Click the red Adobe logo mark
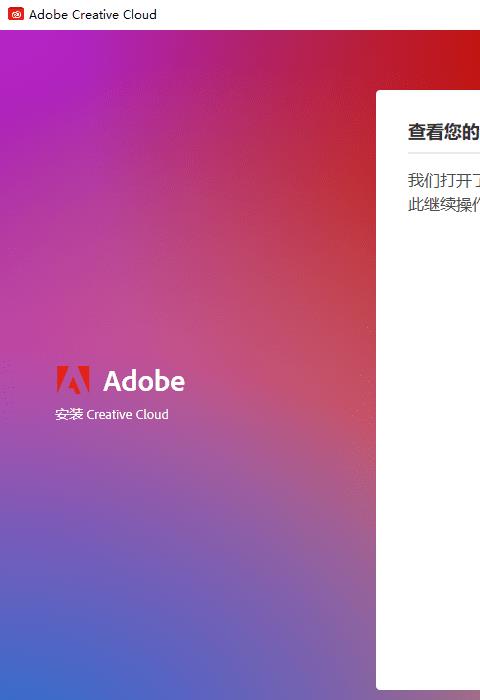This screenshot has height=700, width=480. pos(73,380)
